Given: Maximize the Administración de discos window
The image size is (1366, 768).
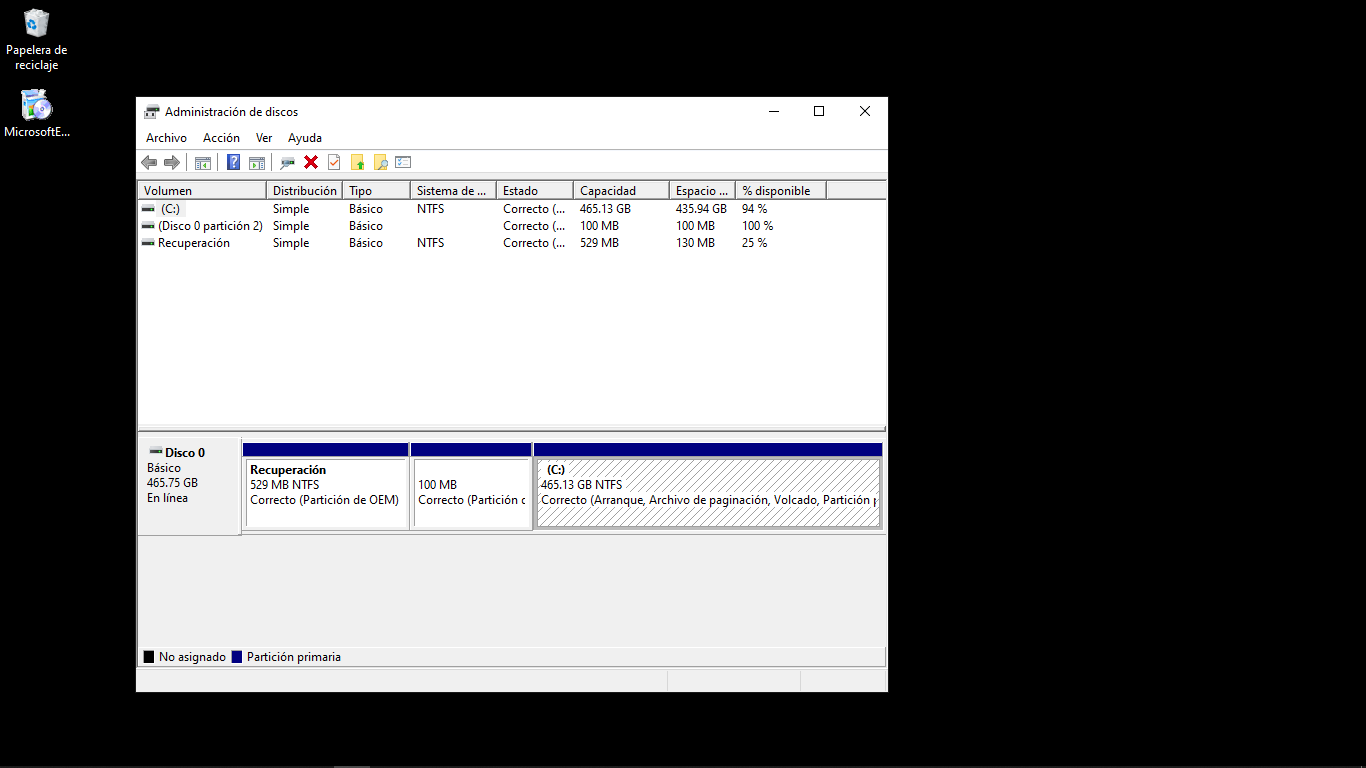Looking at the screenshot, I should [x=819, y=111].
